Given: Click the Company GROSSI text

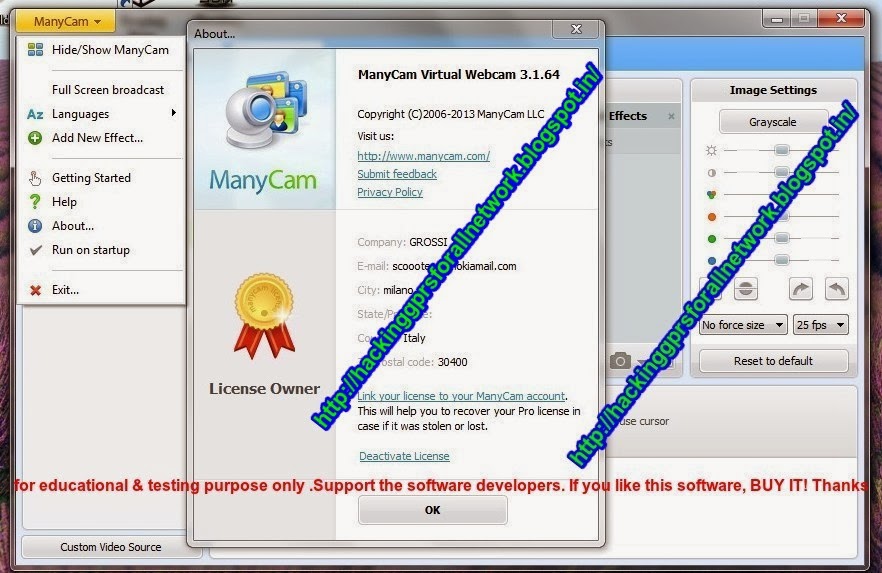Looking at the screenshot, I should pyautogui.click(x=402, y=242).
